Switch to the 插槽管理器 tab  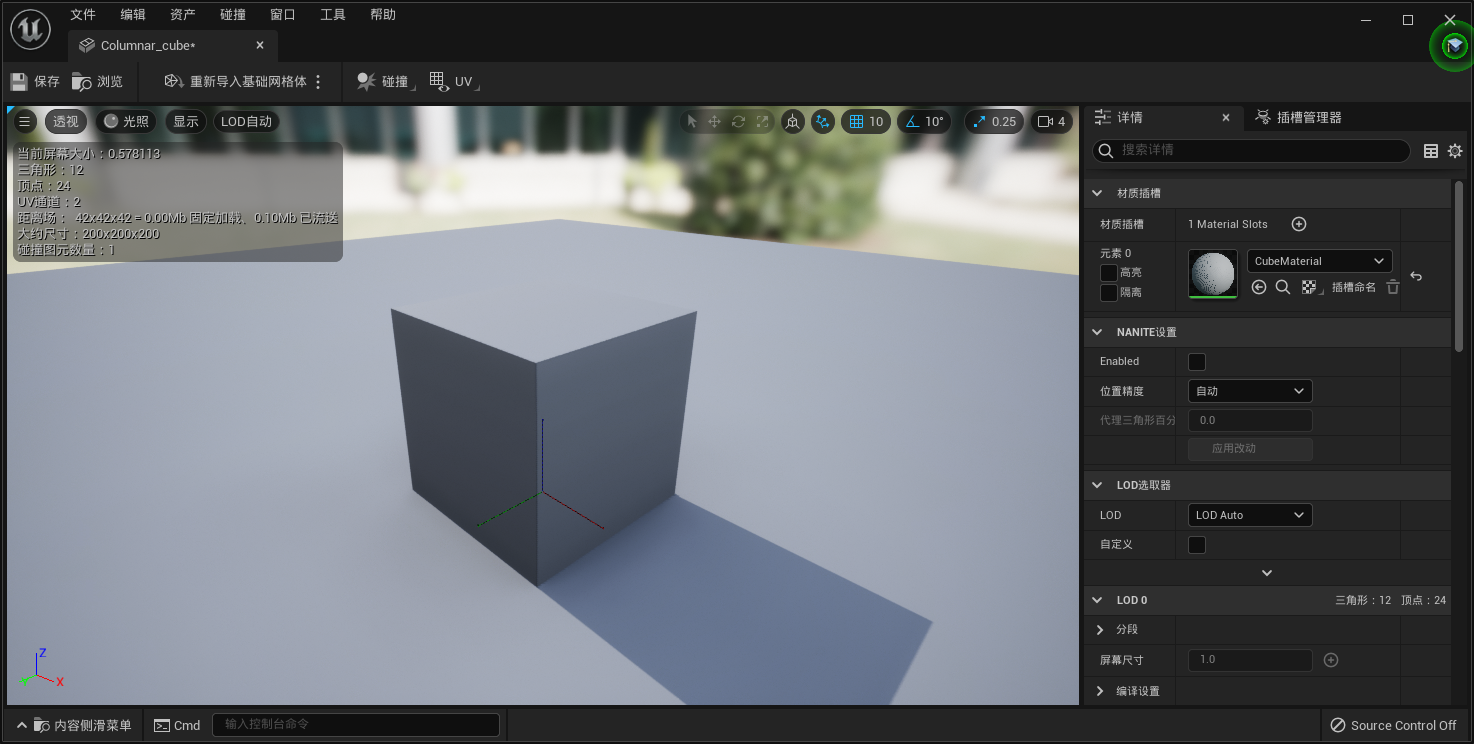(1298, 118)
